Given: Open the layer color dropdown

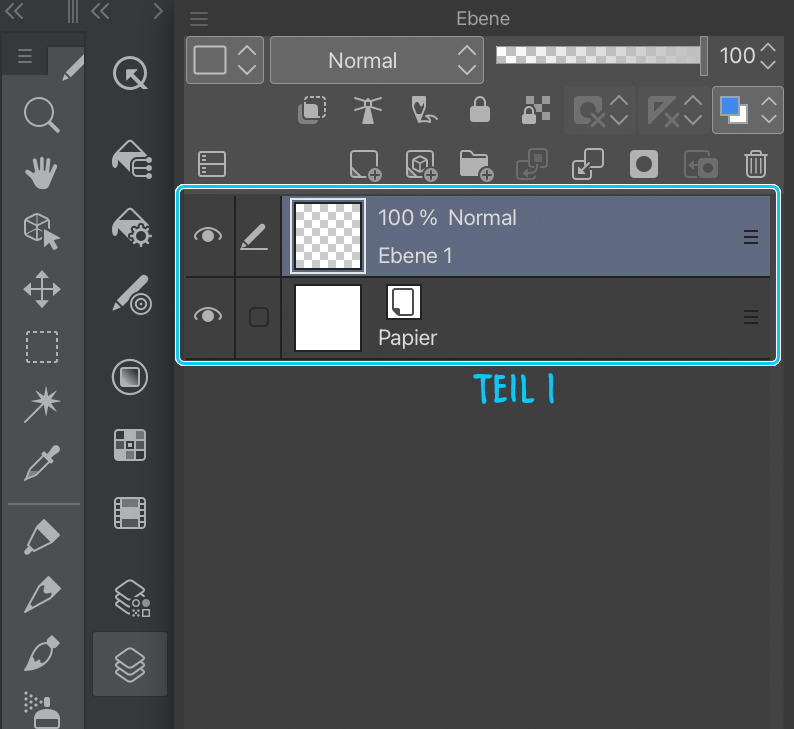Looking at the screenshot, I should (746, 110).
